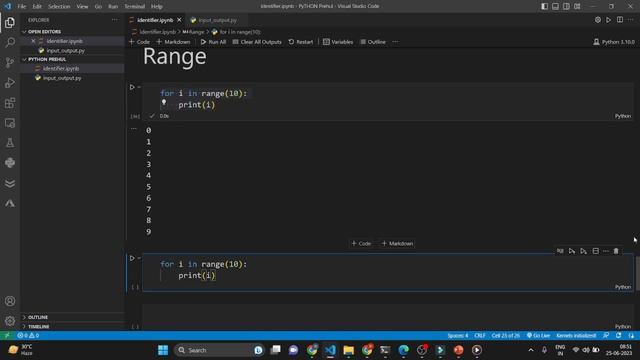Image resolution: width=640 pixels, height=360 pixels.
Task: Toggle the secondary side bar layout button
Action: click(566, 7)
